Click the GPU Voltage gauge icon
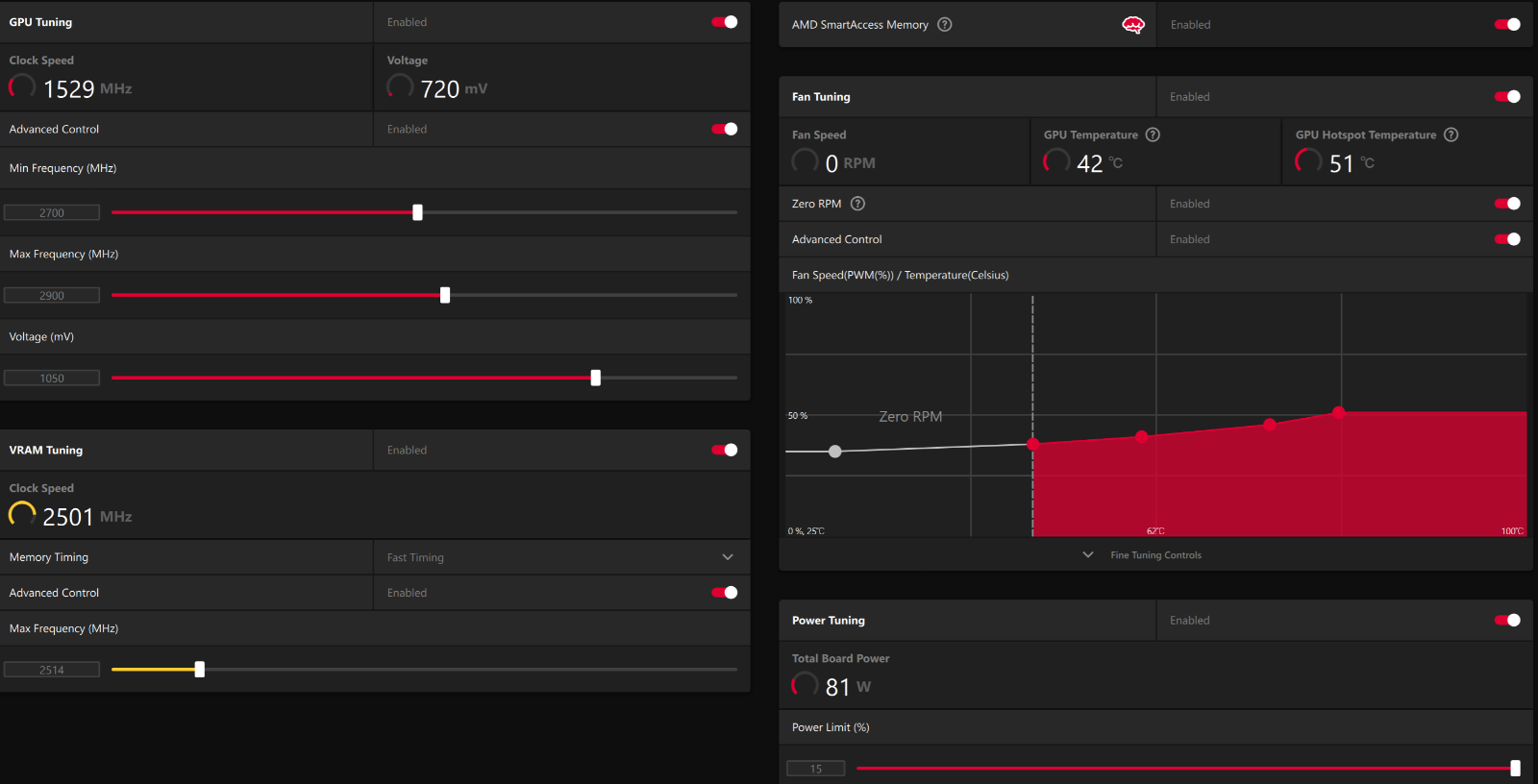1538x784 pixels. tap(400, 87)
